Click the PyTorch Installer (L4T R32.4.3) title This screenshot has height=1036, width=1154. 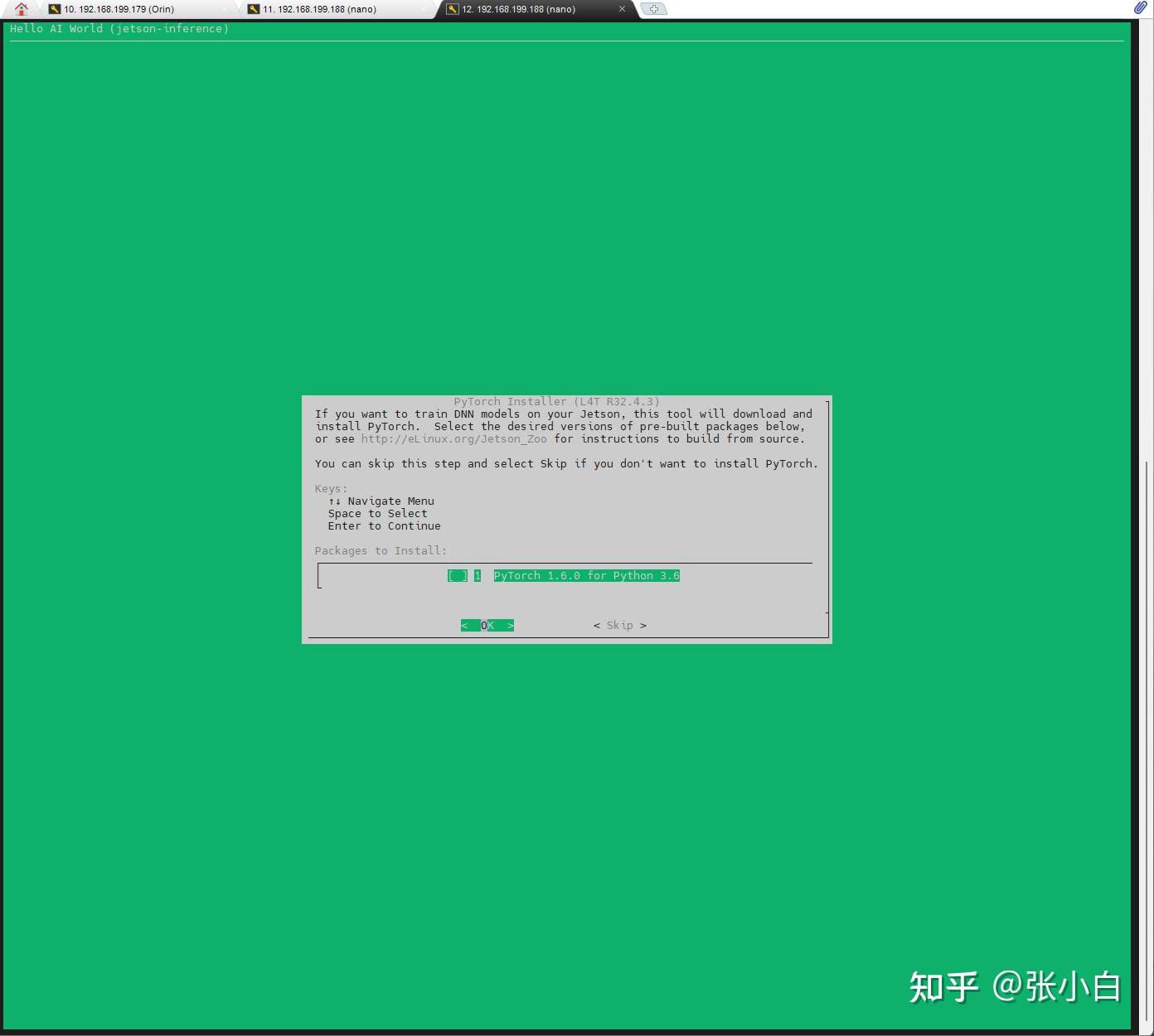[x=557, y=401]
